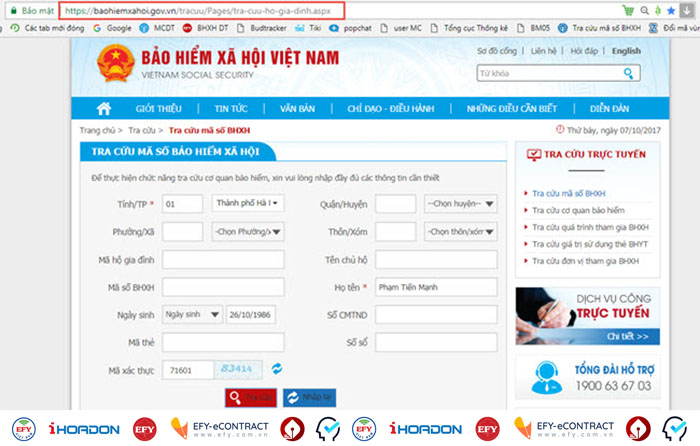Viewport: 700px width, 446px height.
Task: Click Chi tiết on Dịch vụ công banner
Action: click(x=627, y=336)
